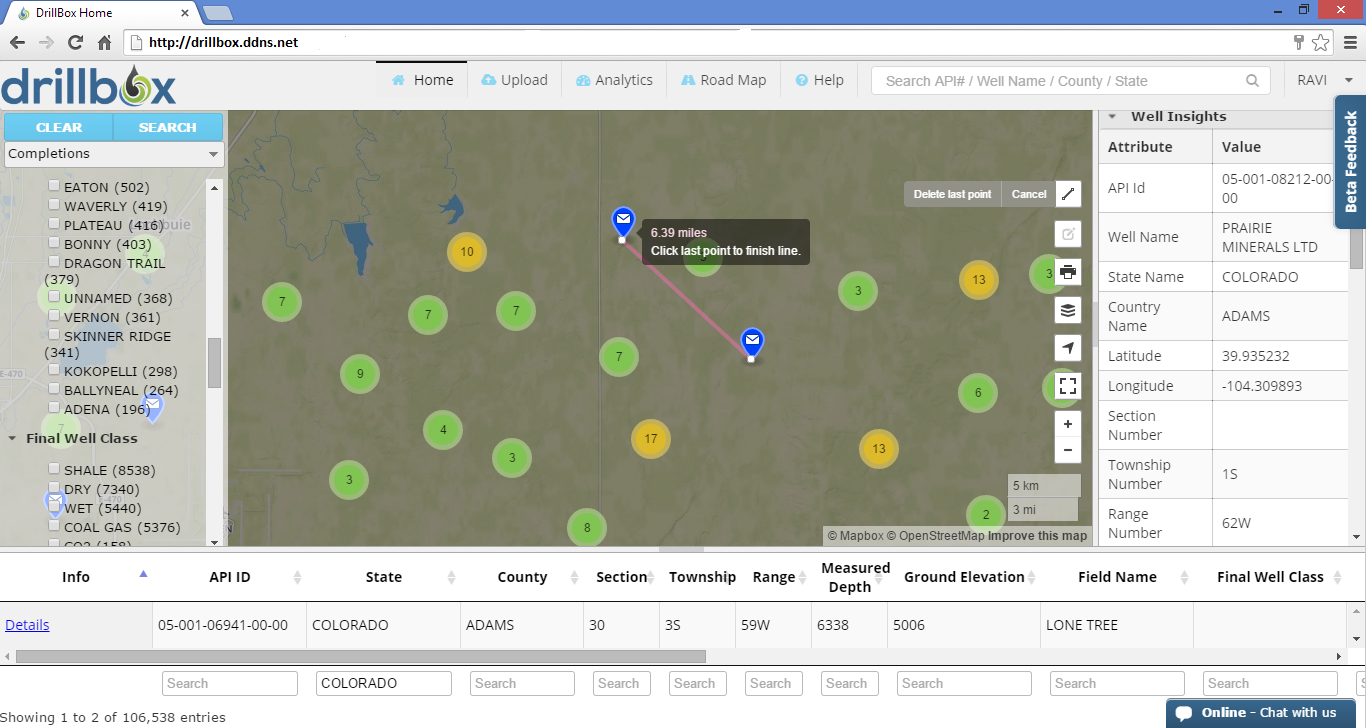This screenshot has width=1366, height=728.
Task: Focus the well search box in header
Action: coord(1058,81)
